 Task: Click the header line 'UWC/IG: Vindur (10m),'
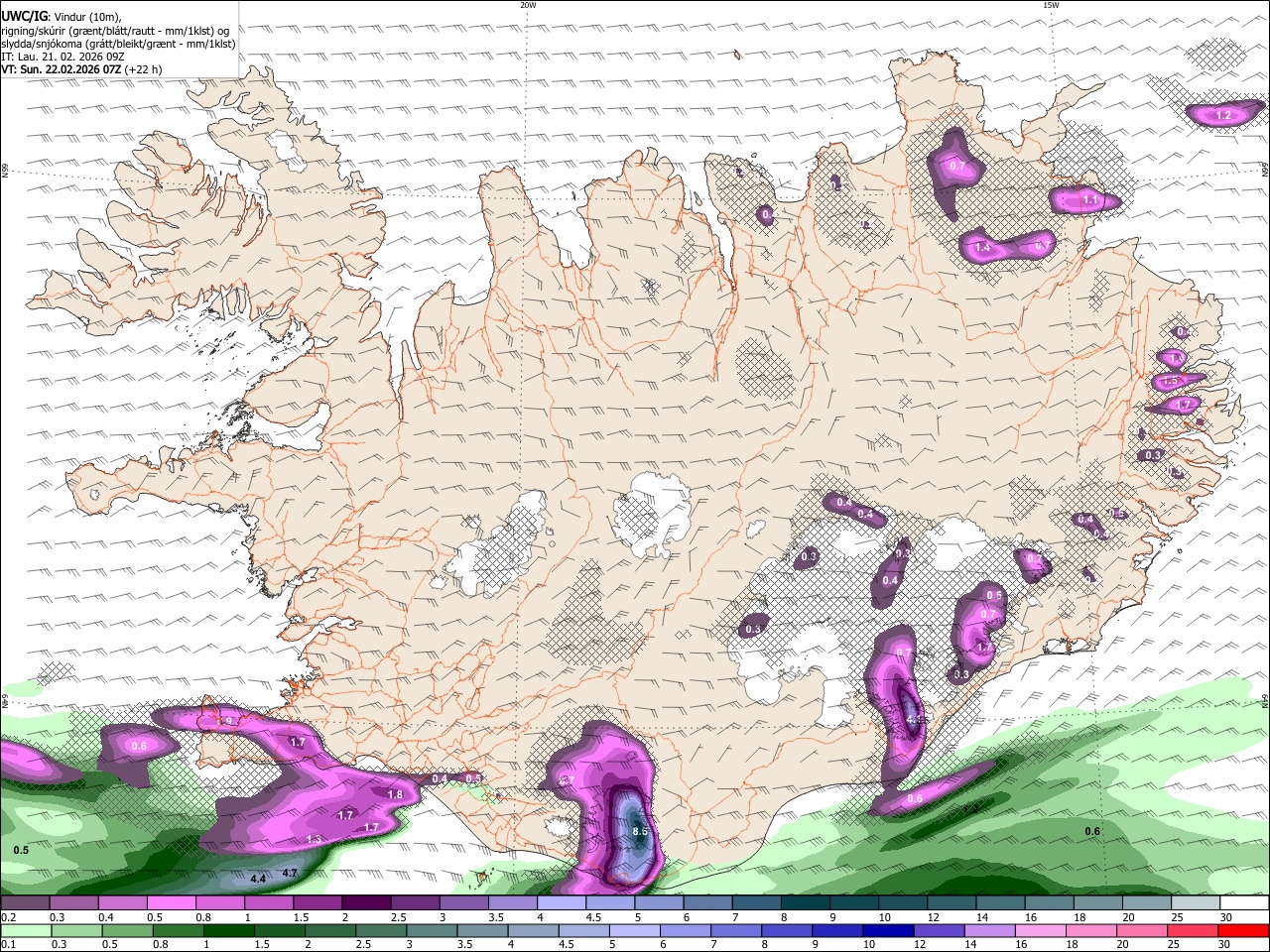61,17
